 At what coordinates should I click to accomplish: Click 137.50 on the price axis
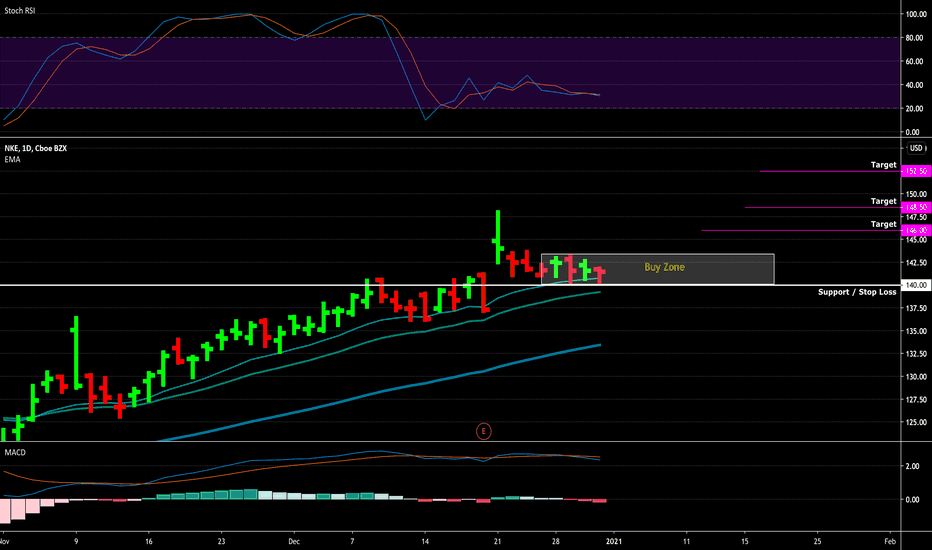click(916, 308)
